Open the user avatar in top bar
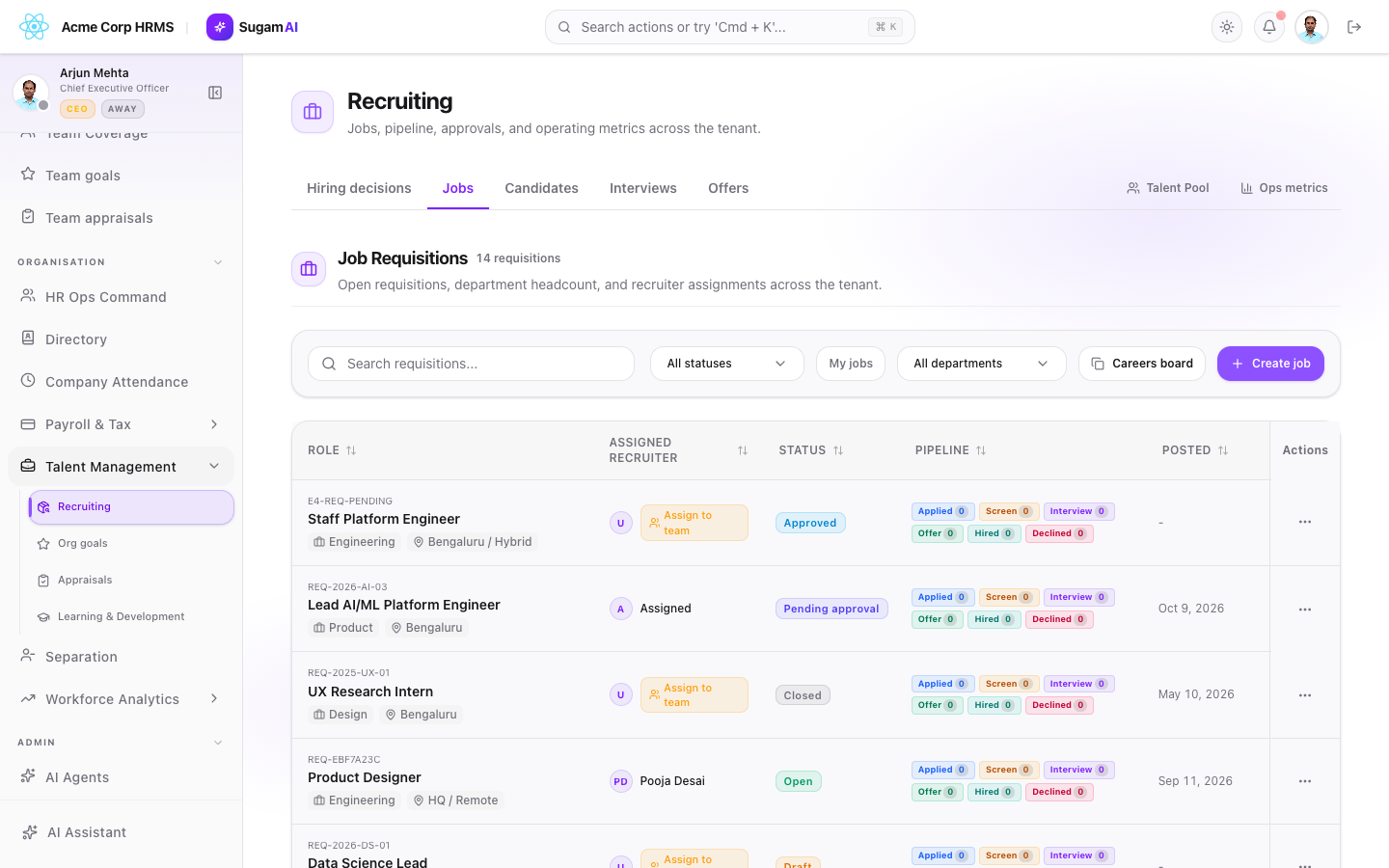Viewport: 1389px width, 868px height. pyautogui.click(x=1312, y=27)
